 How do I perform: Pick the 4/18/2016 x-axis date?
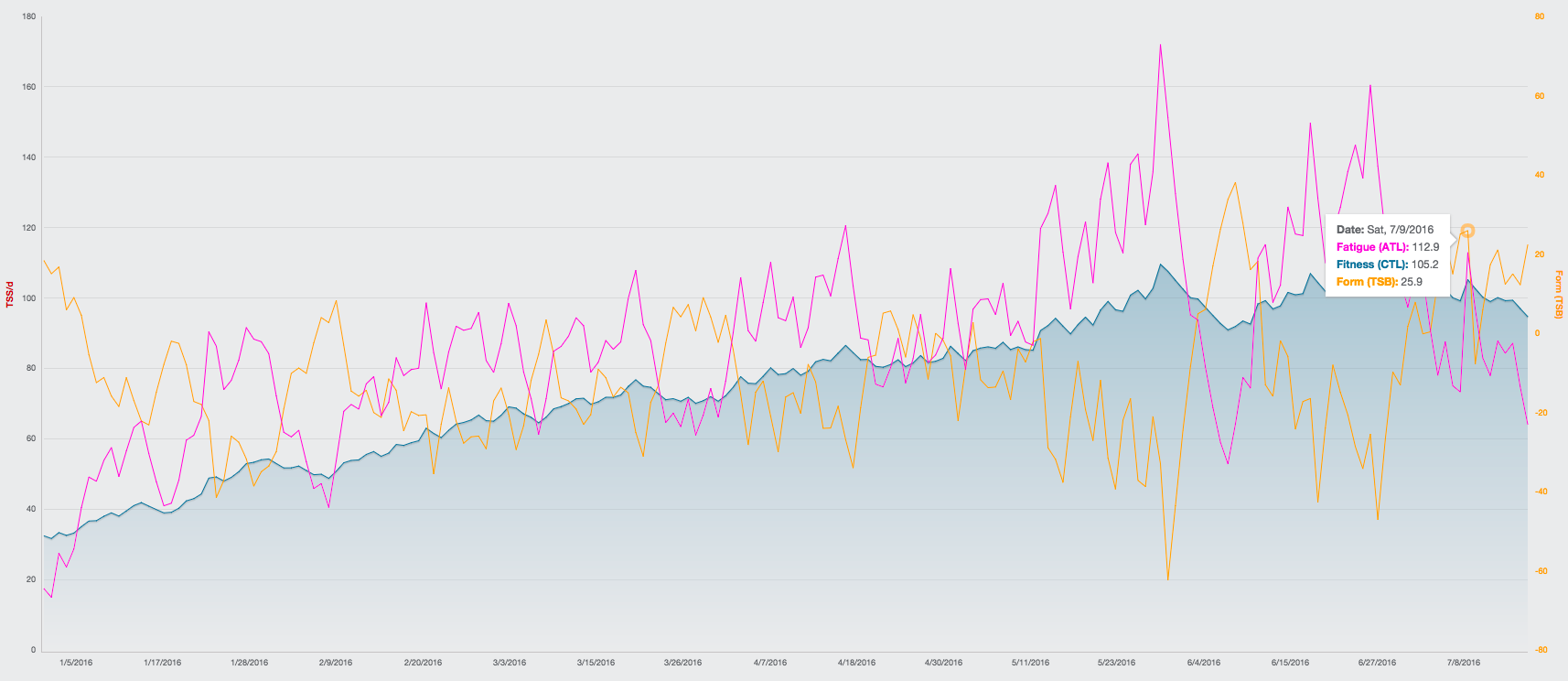[x=856, y=663]
